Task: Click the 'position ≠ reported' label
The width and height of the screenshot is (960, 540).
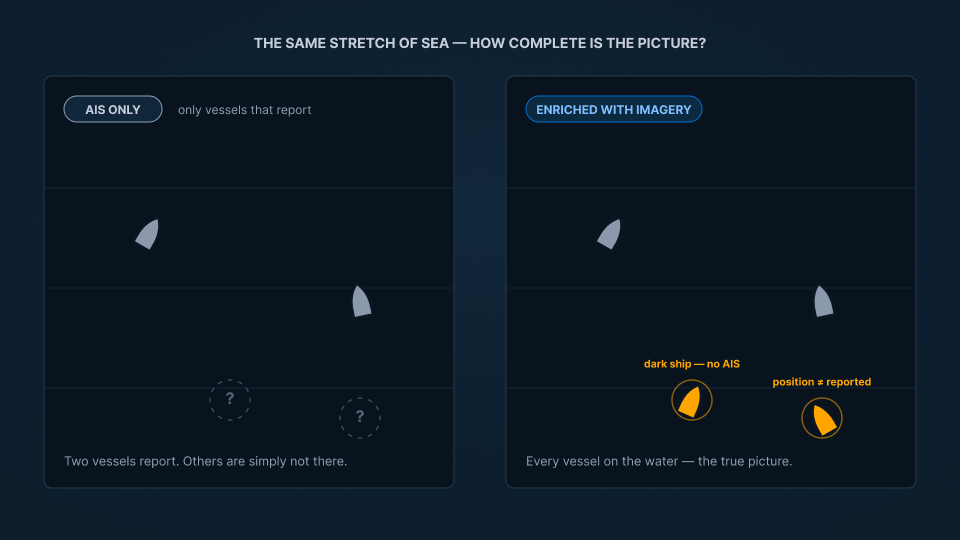Action: (822, 382)
